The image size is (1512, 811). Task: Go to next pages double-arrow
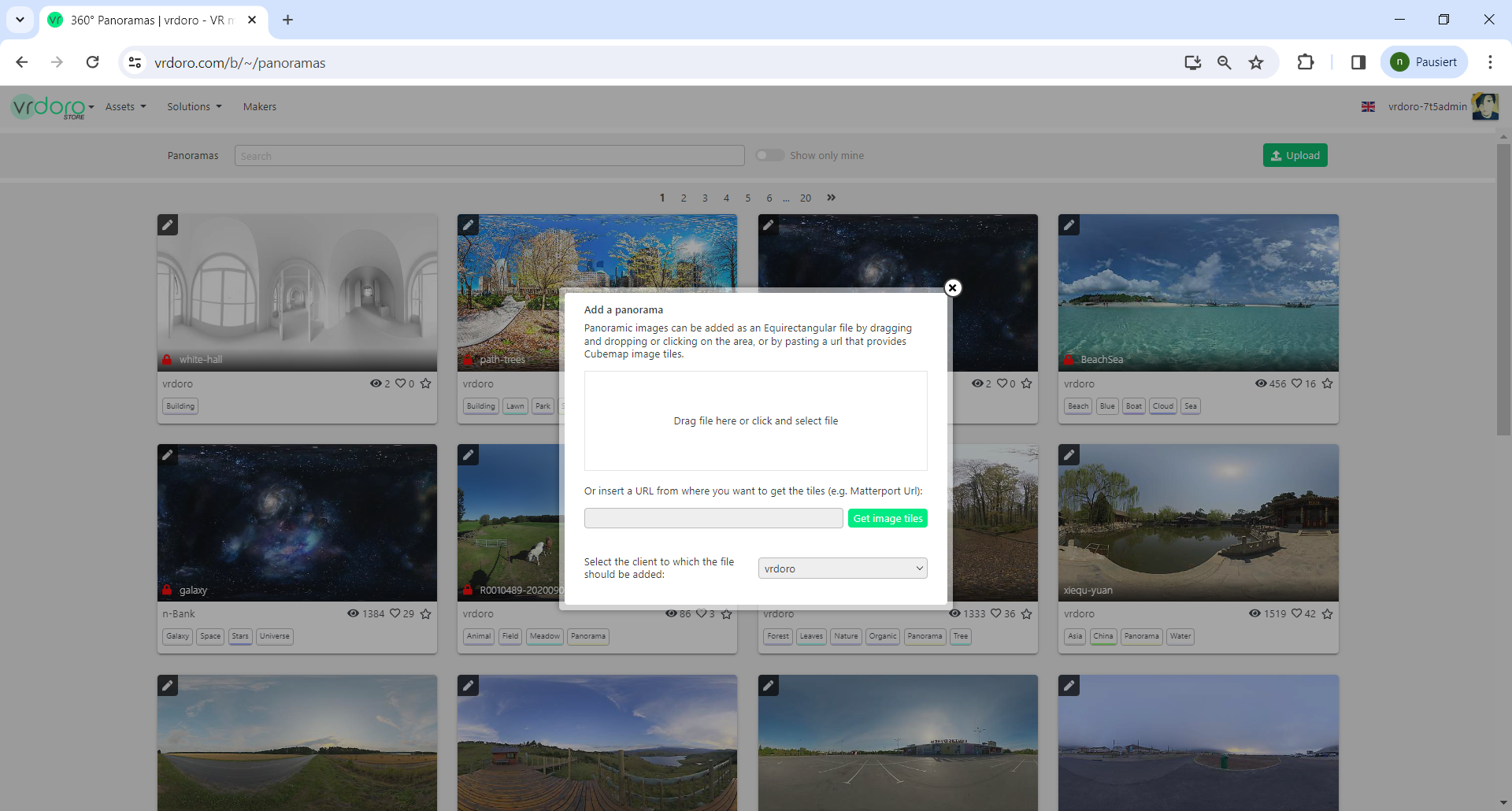pos(831,198)
